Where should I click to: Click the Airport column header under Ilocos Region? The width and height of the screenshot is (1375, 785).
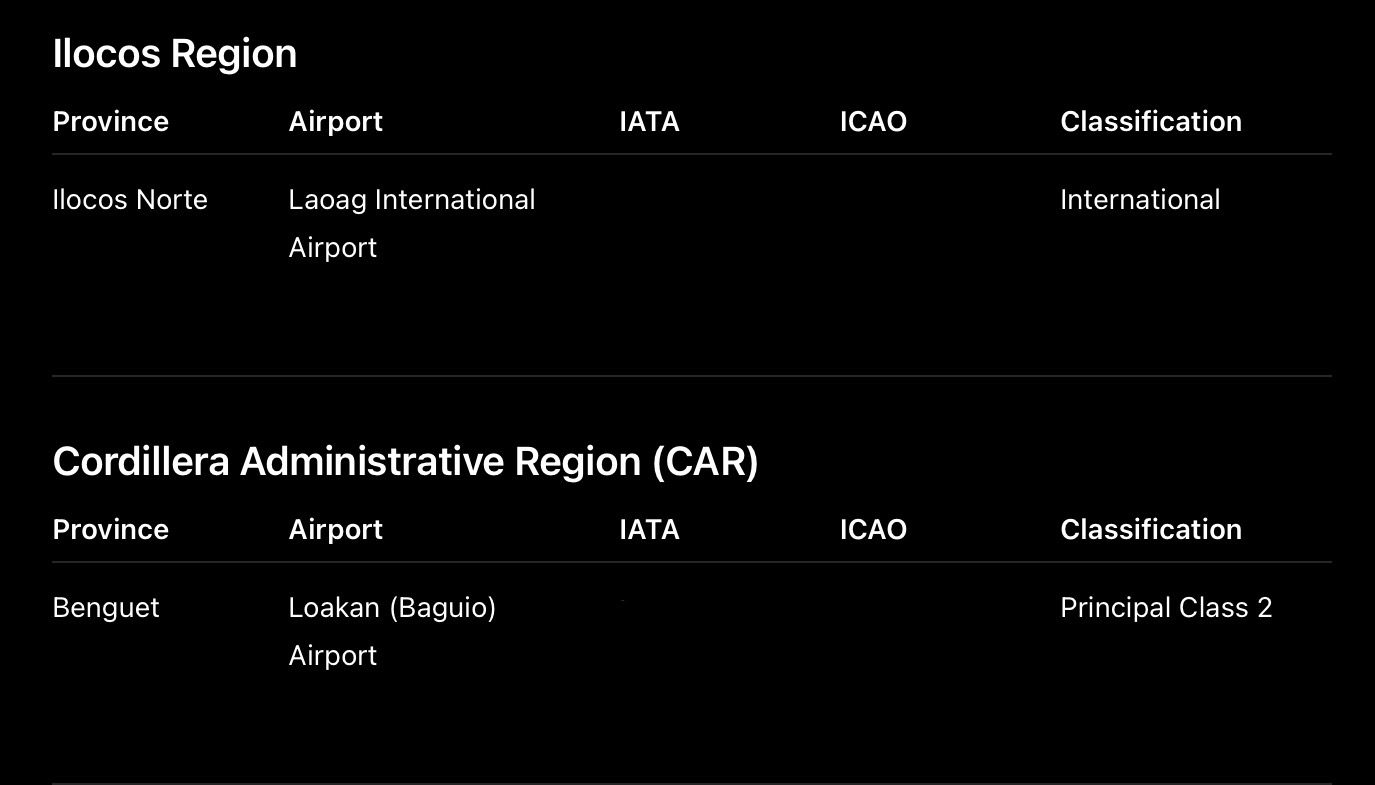(336, 122)
